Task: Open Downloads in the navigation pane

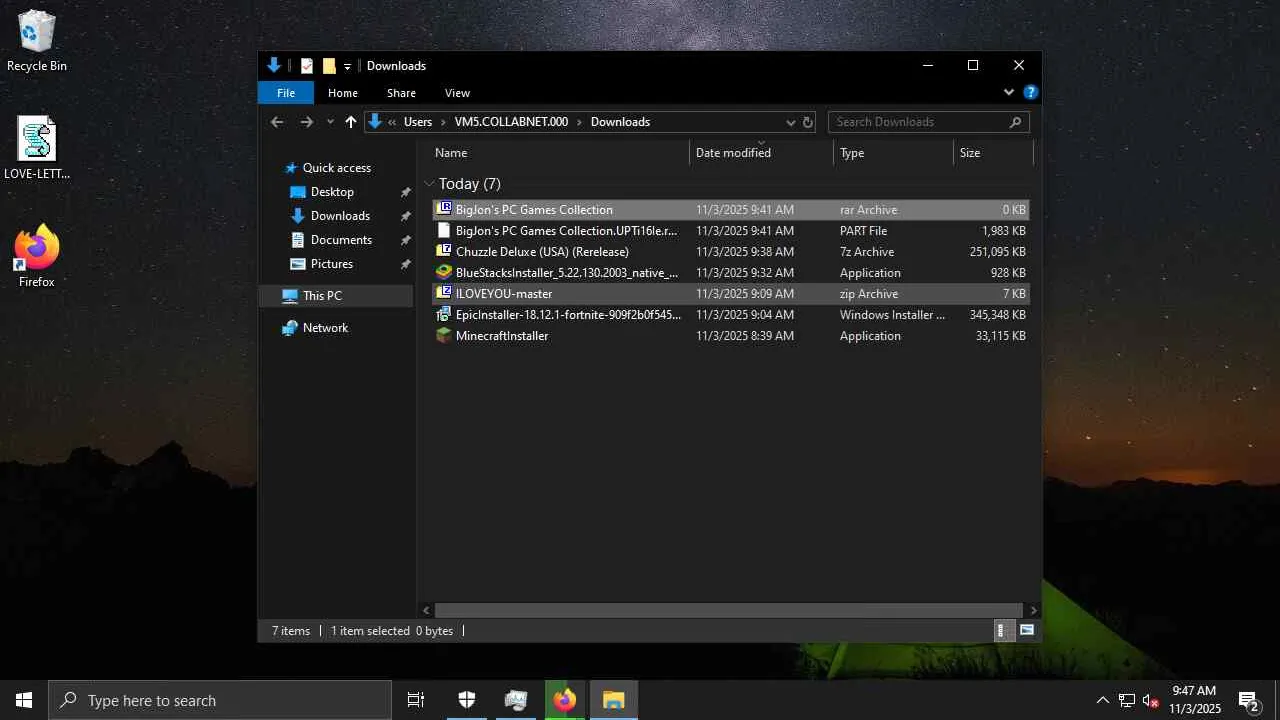Action: [340, 216]
